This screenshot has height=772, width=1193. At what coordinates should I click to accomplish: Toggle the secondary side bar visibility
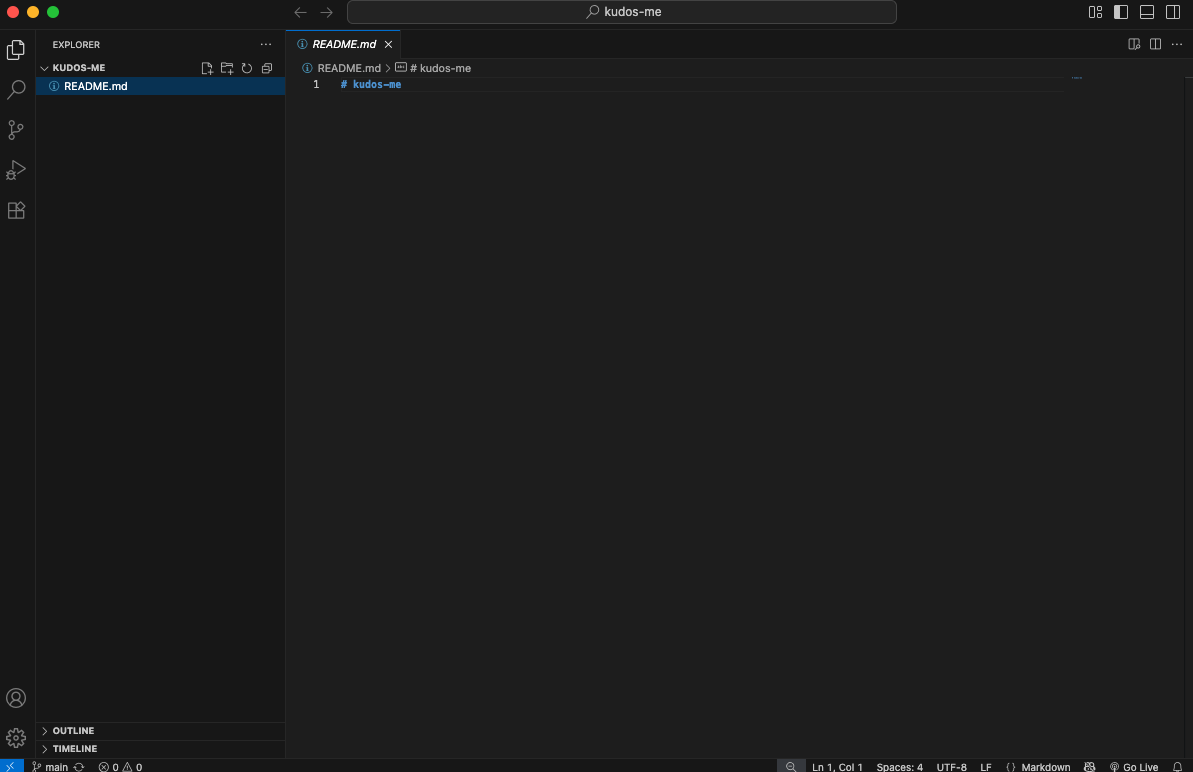(x=1173, y=12)
